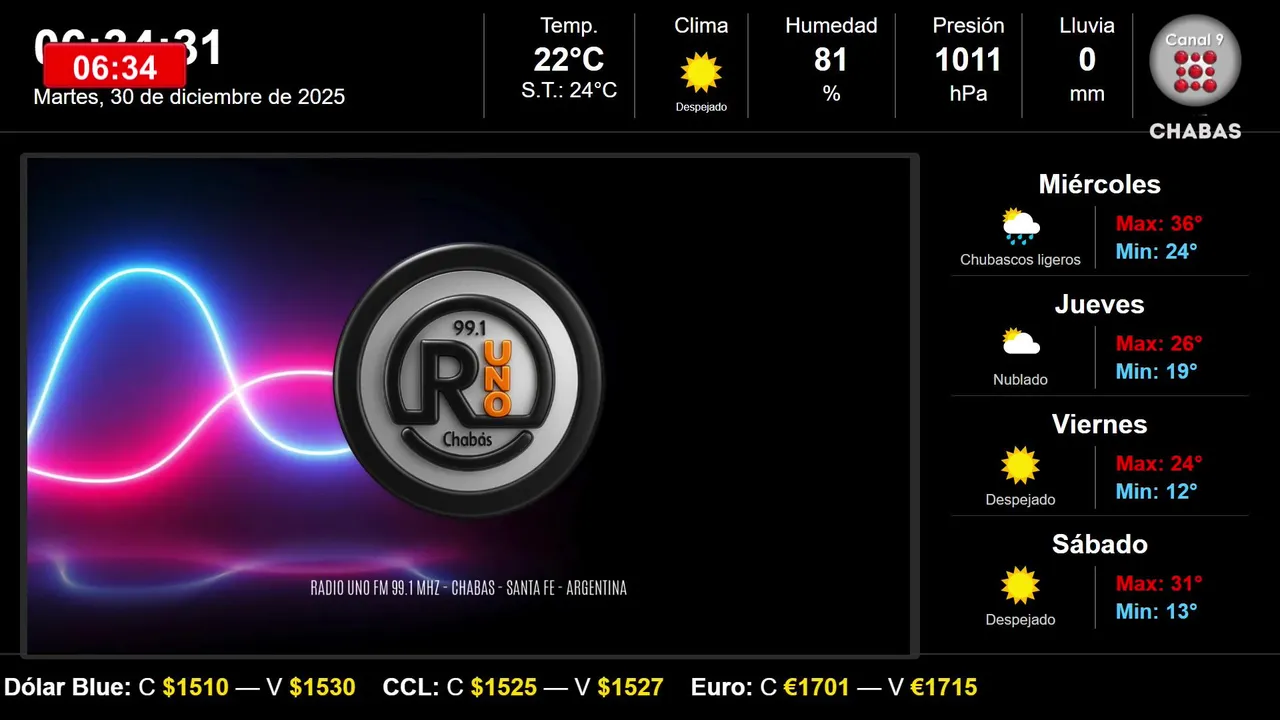Select the Viernes forecast heading

(1100, 424)
